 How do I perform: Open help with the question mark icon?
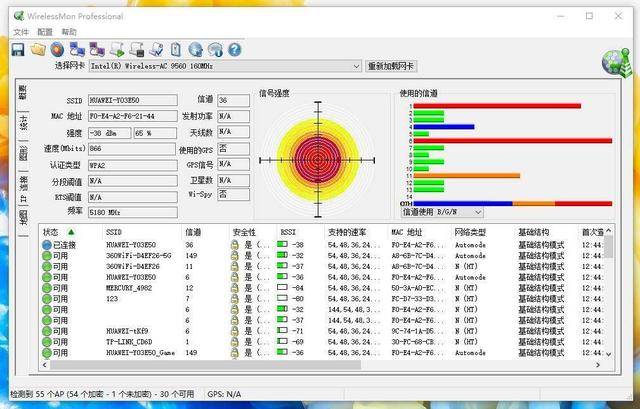235,50
